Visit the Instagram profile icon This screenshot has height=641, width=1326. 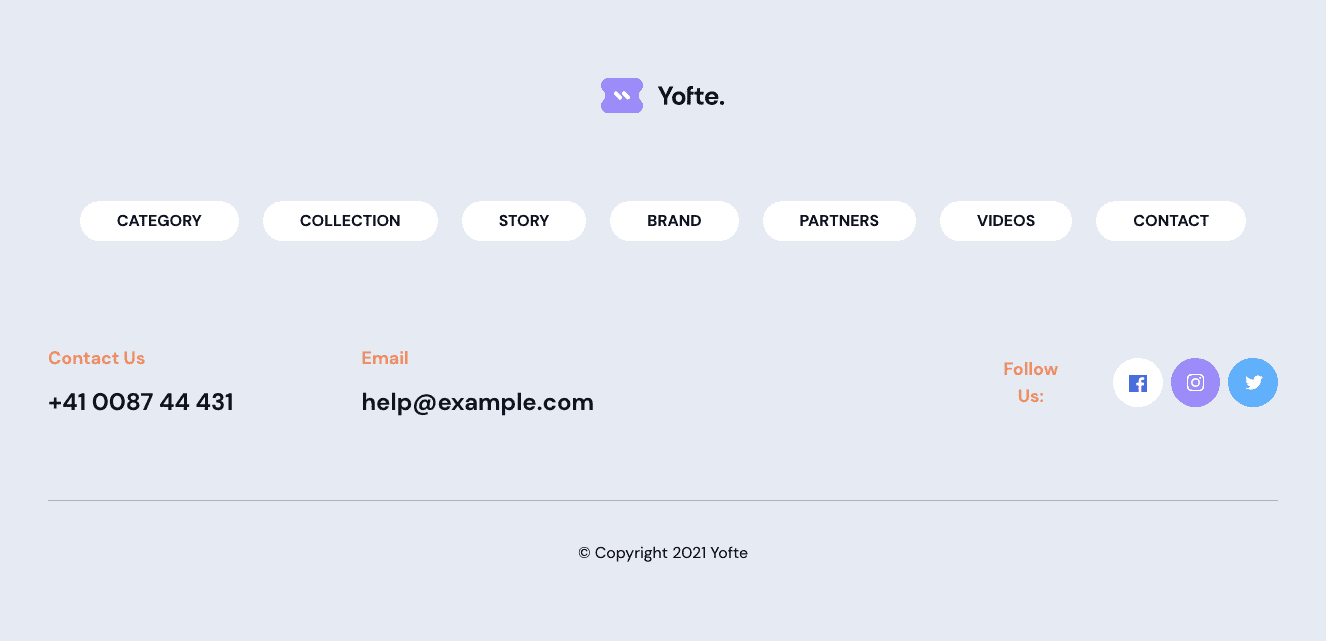click(1195, 383)
